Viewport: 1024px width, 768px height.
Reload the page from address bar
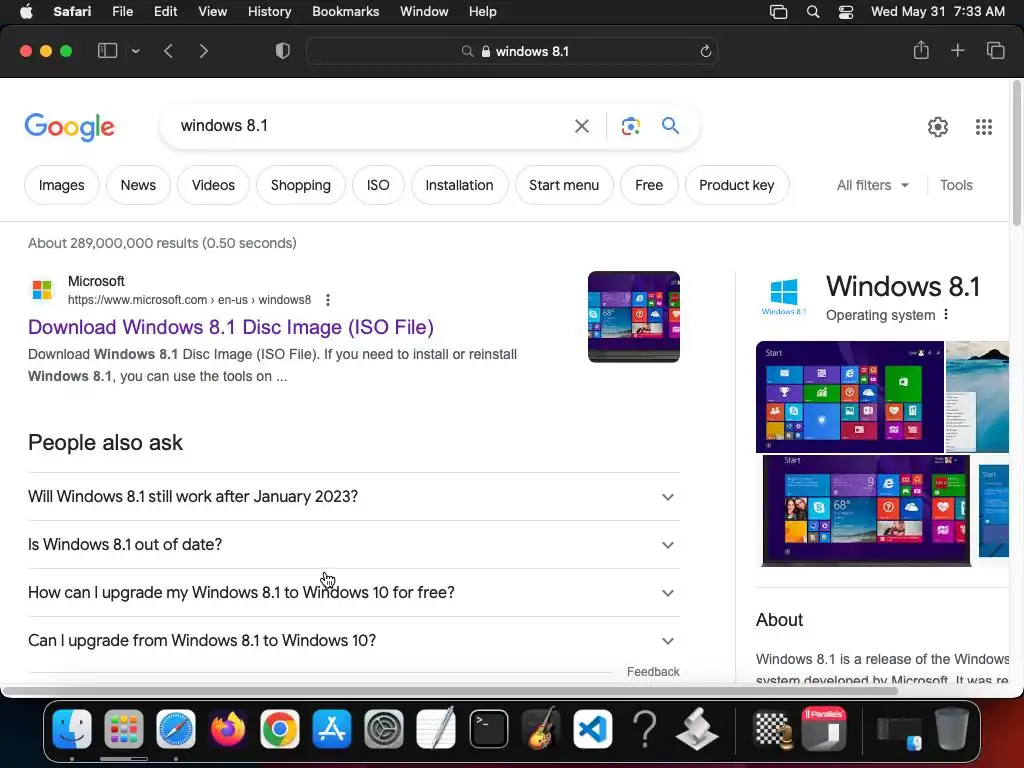[705, 51]
